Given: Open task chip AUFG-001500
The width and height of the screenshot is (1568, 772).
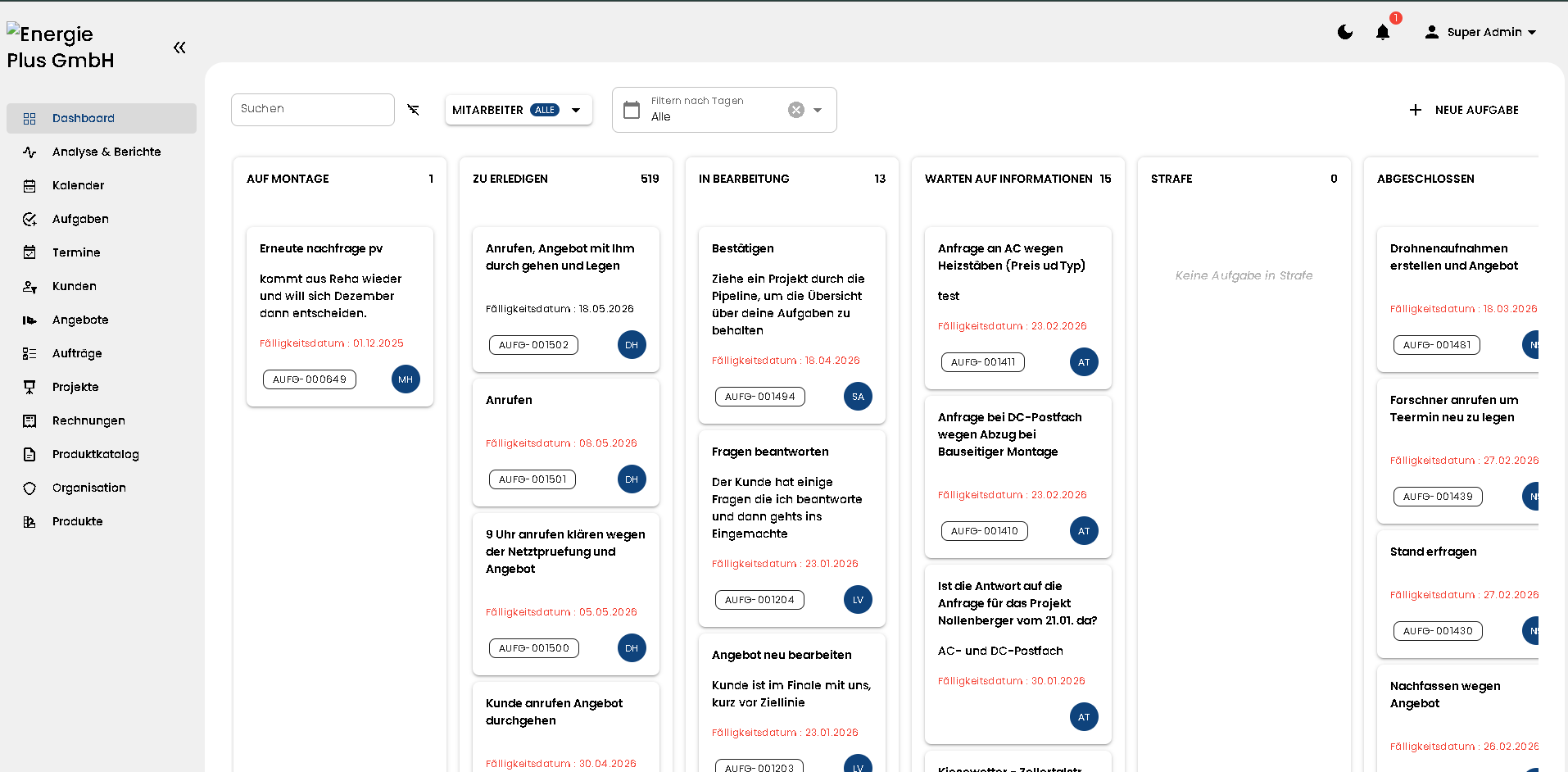Looking at the screenshot, I should [x=534, y=648].
